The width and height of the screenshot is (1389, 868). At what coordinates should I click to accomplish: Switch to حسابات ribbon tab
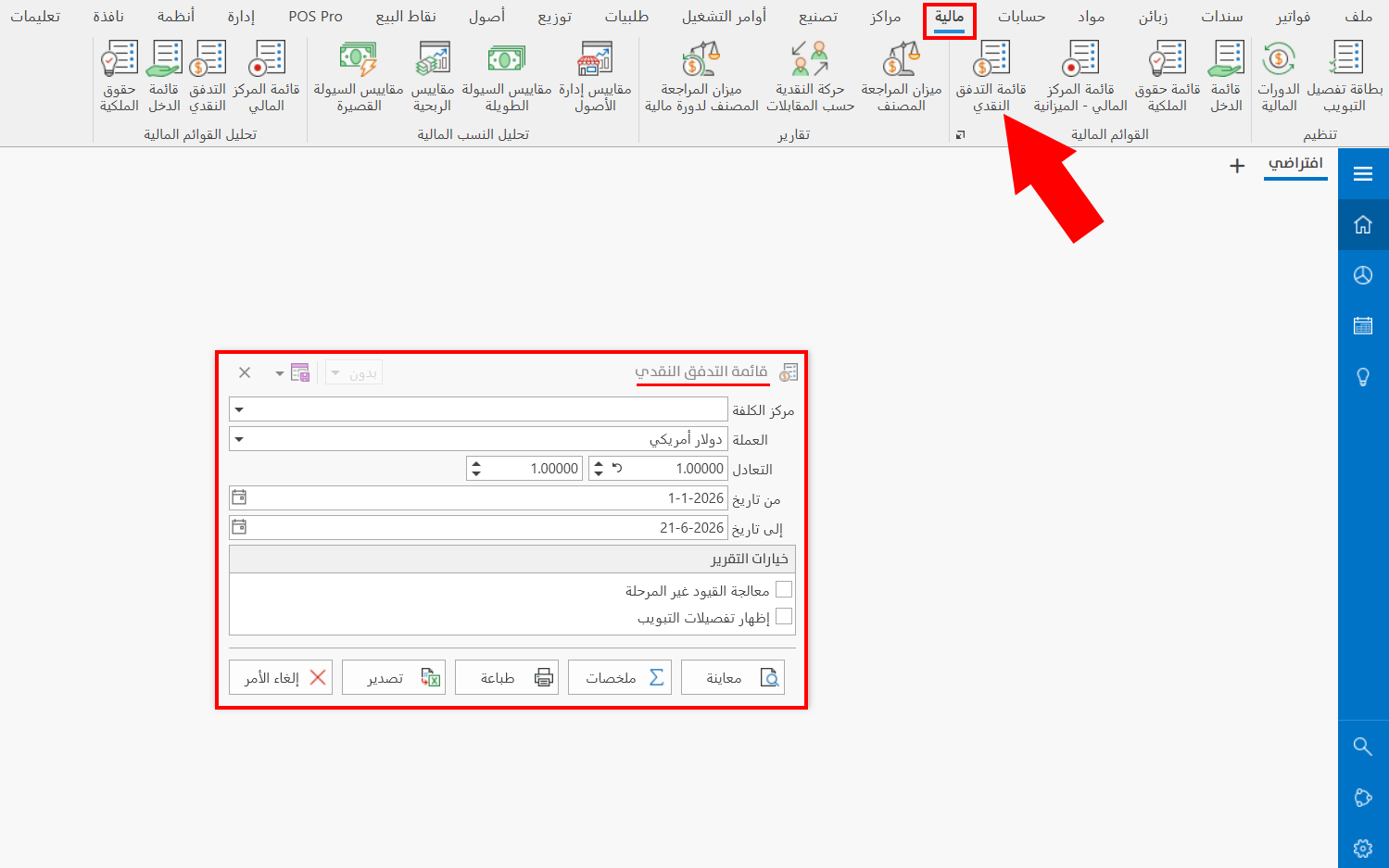(1022, 17)
